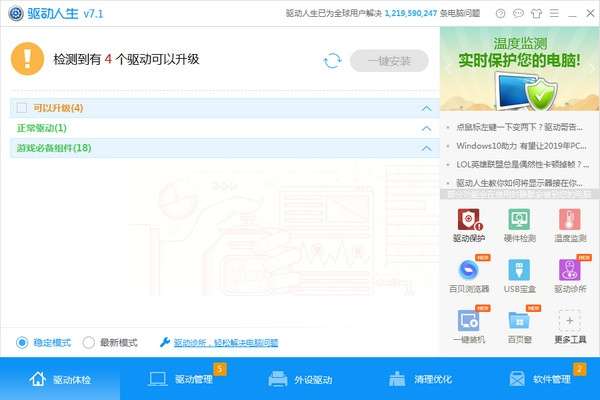The image size is (600, 400).
Task: Open the USB宝盒 toolbox icon
Action: coord(519,270)
